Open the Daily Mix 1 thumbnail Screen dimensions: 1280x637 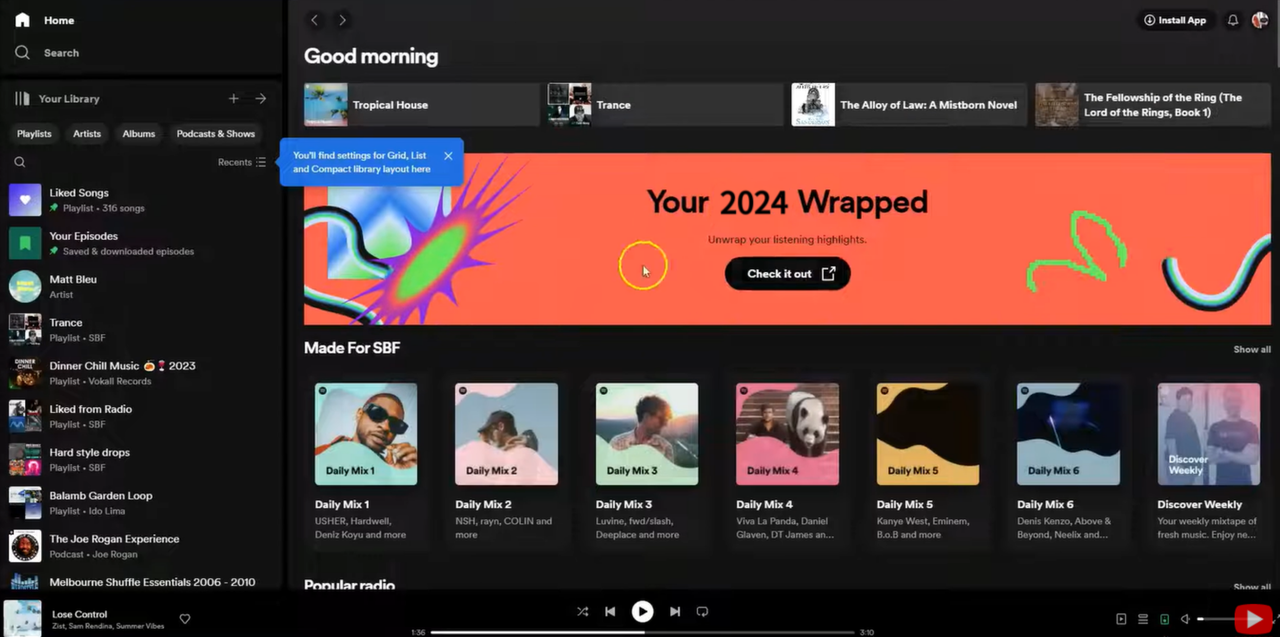tap(366, 433)
